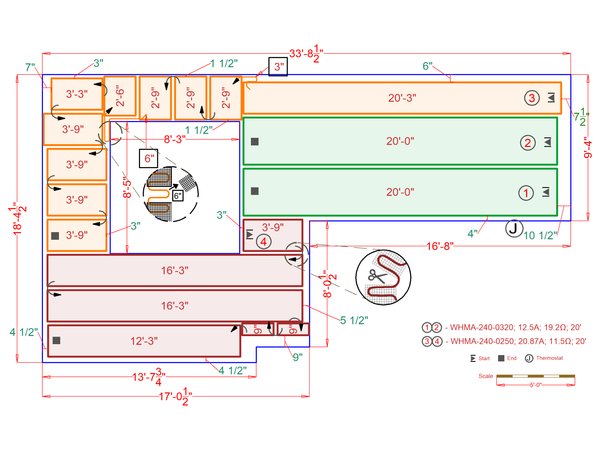Select the 20'-3" orange heating mat
600x450 pixels.
(400, 98)
